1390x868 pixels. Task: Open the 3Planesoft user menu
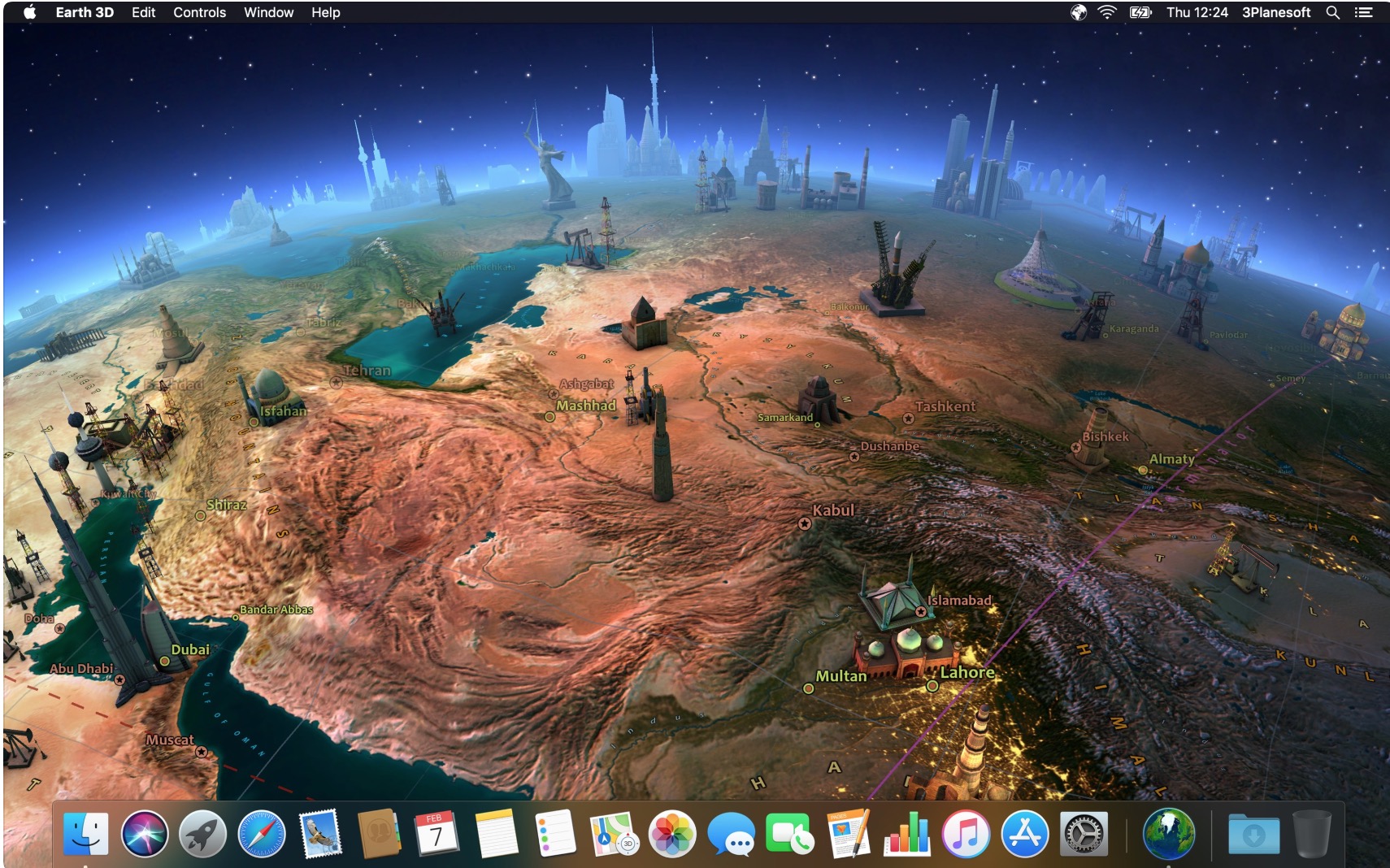point(1275,12)
